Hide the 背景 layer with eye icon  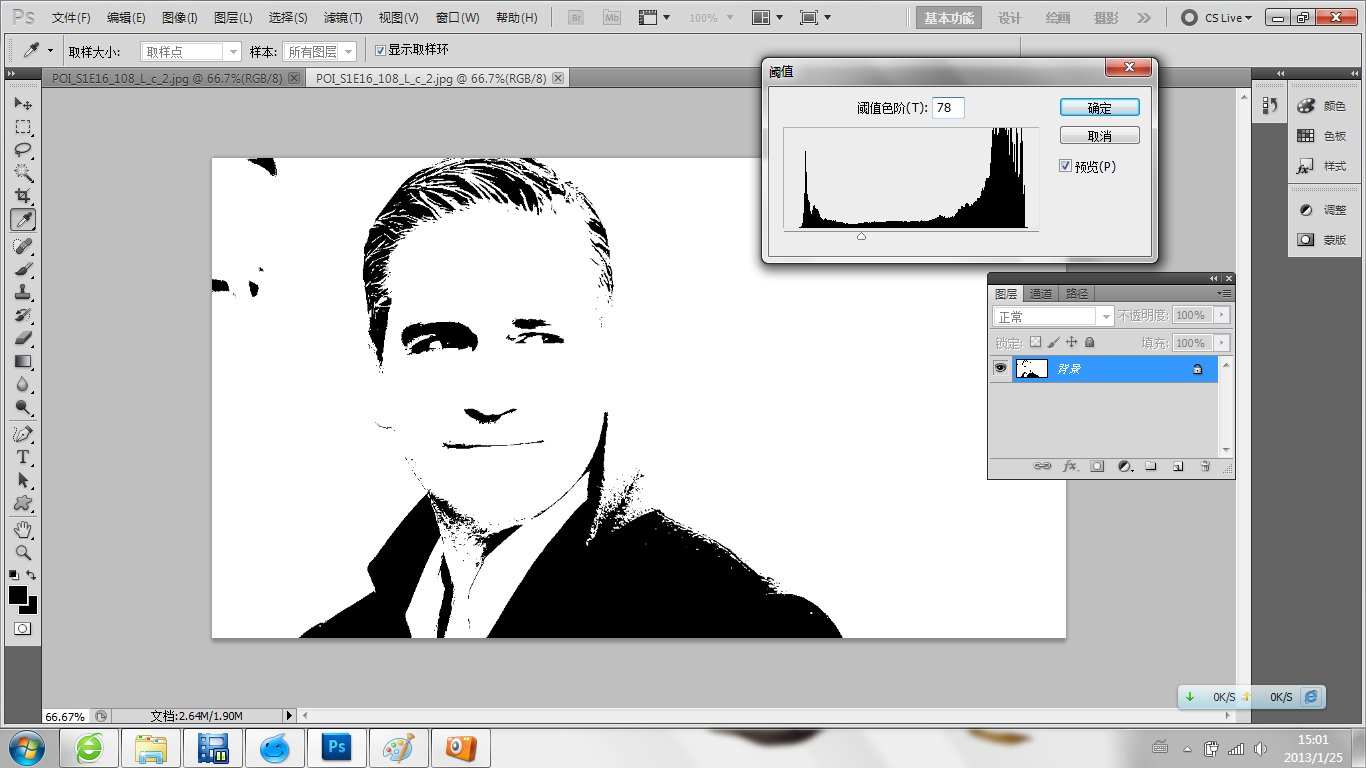[1000, 369]
